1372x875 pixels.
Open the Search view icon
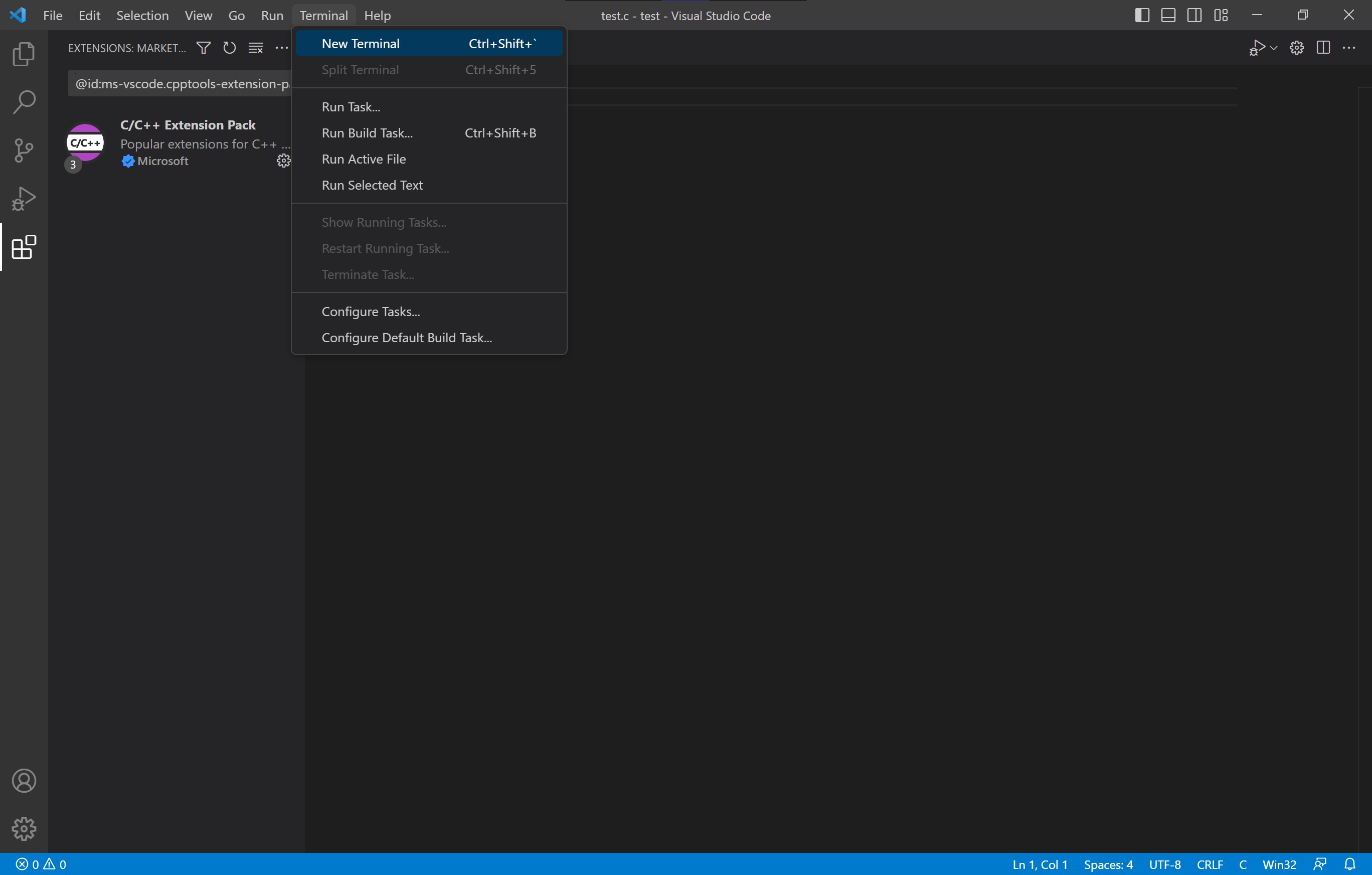tap(24, 102)
